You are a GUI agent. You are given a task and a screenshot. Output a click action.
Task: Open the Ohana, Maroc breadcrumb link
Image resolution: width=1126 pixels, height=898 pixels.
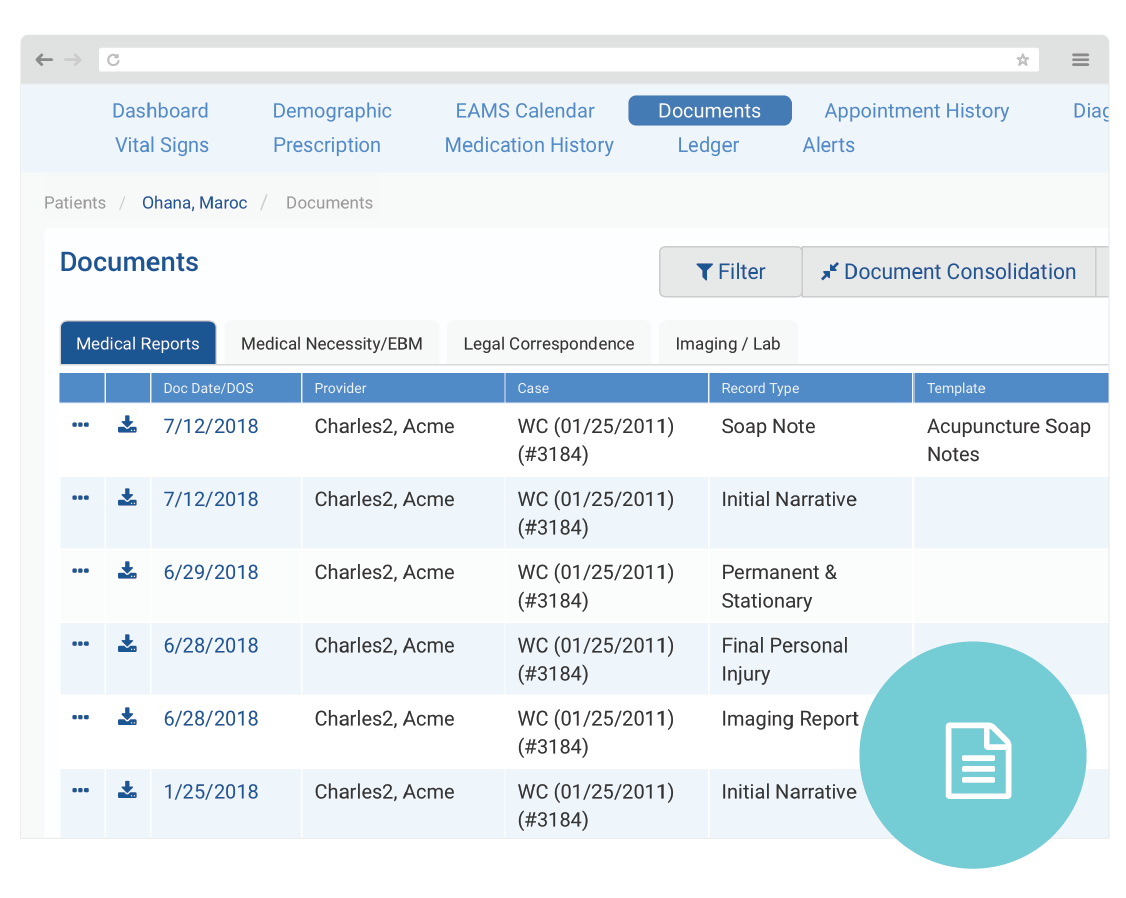click(x=195, y=202)
